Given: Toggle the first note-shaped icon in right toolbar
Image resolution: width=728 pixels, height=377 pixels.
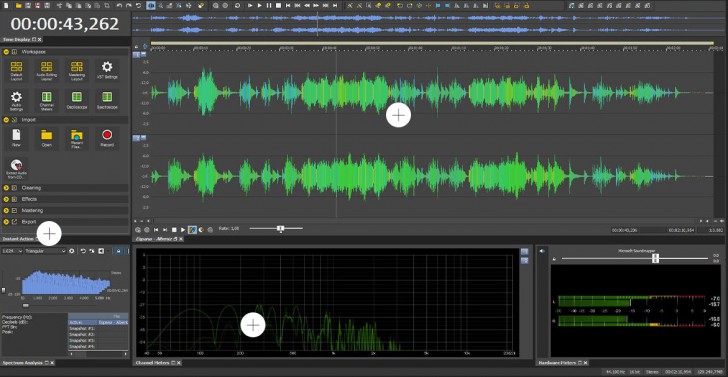Looking at the screenshot, I should coord(572,6).
